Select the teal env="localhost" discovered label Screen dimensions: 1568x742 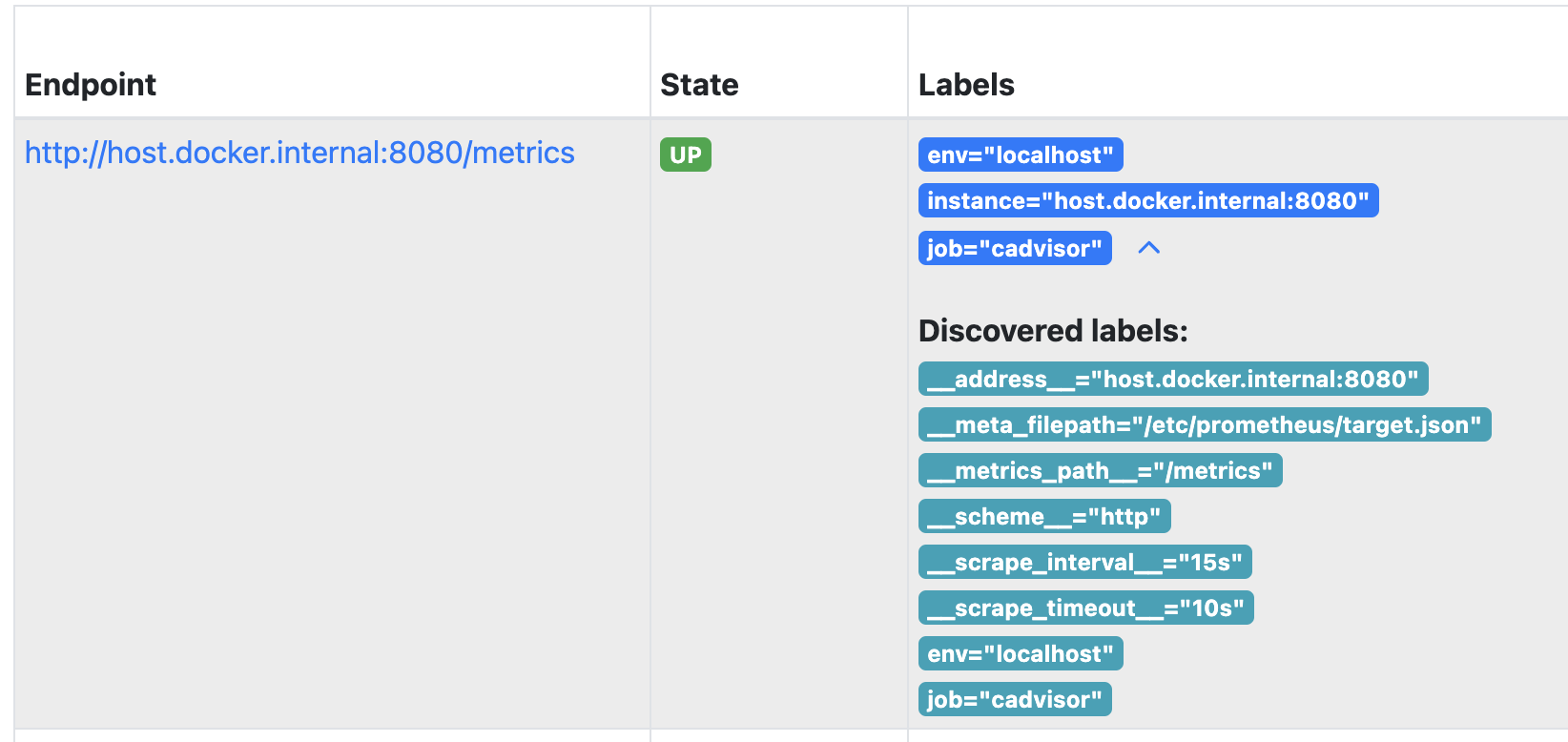pyautogui.click(x=1021, y=653)
